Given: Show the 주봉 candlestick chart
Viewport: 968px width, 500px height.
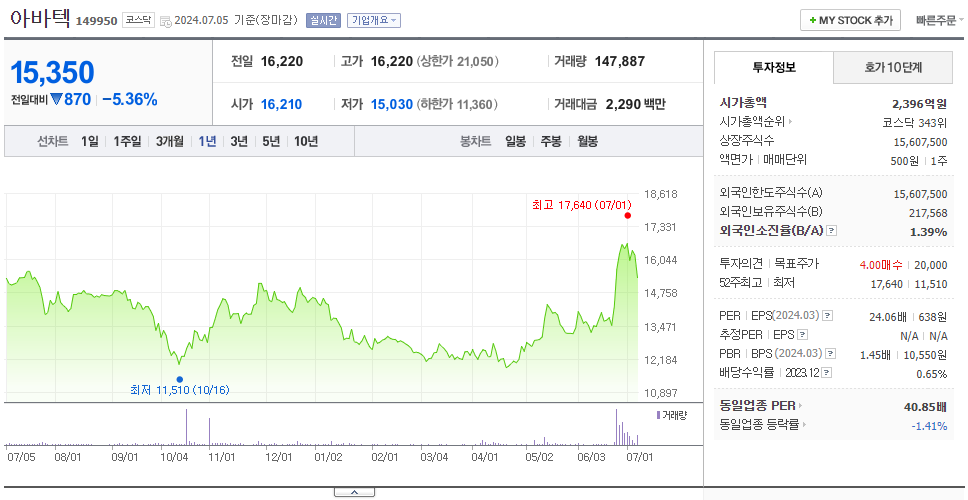Looking at the screenshot, I should click(x=551, y=141).
